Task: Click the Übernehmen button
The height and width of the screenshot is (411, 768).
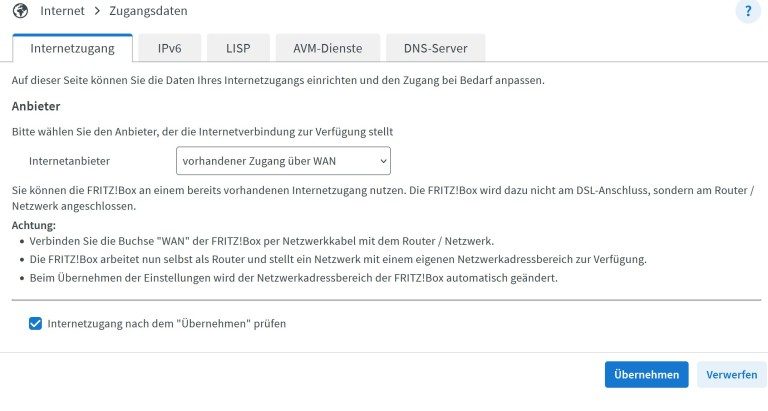Action: (x=647, y=374)
